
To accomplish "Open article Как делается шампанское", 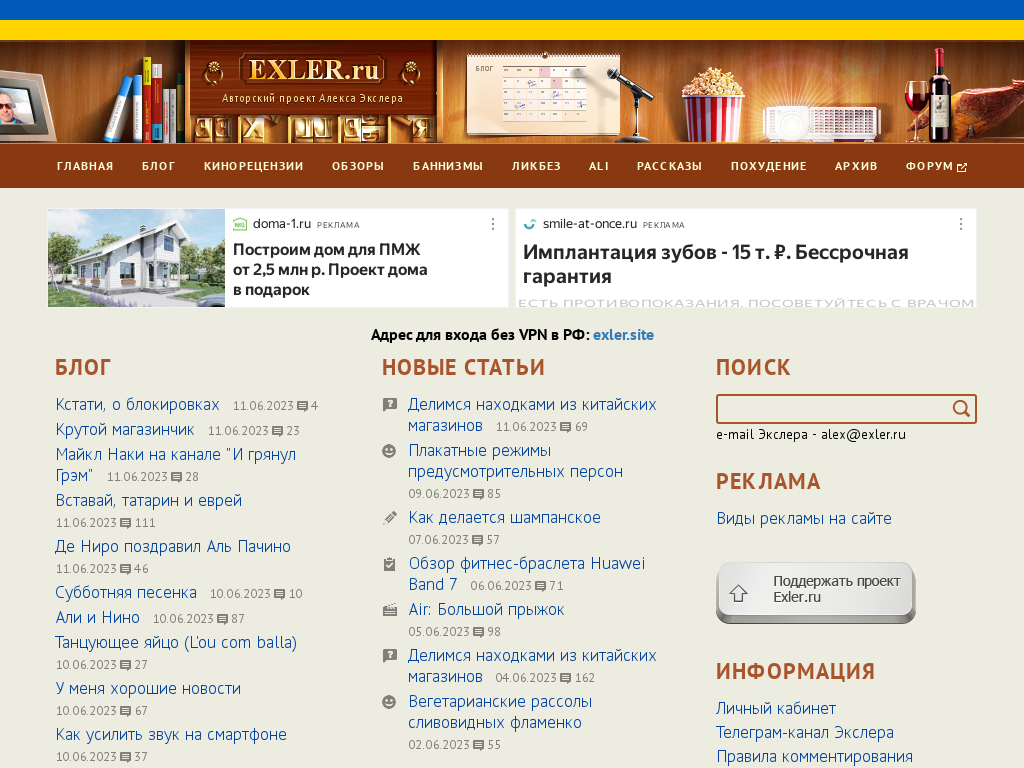I will (x=504, y=518).
